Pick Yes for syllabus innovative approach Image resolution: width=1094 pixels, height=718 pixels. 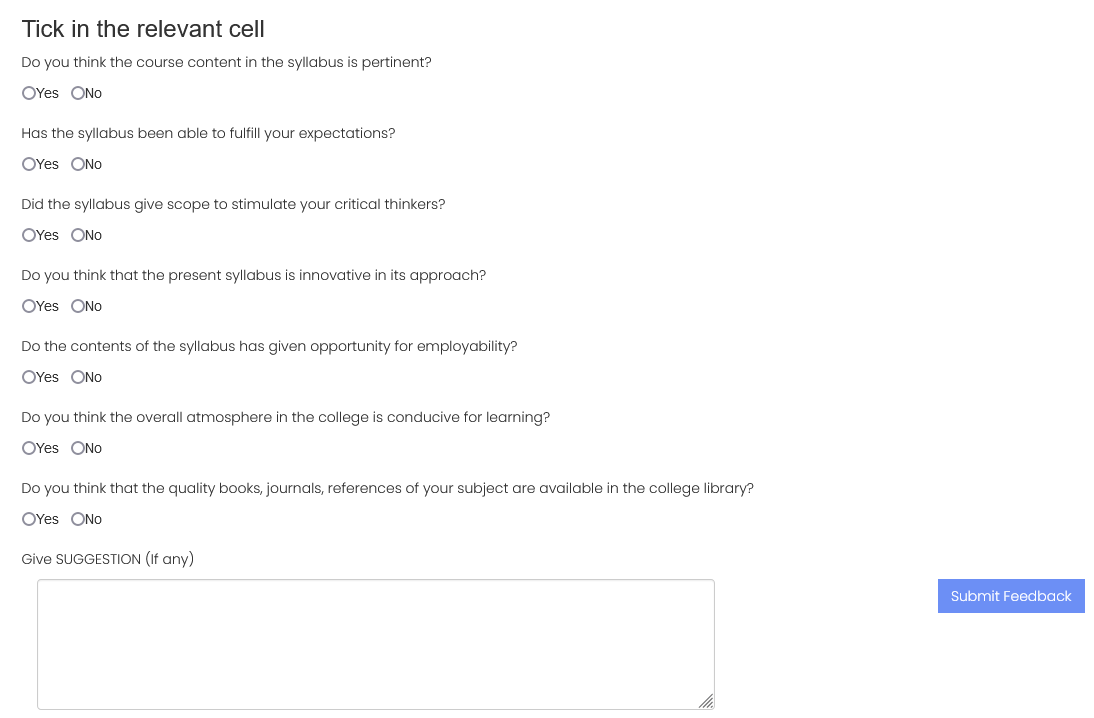tap(29, 306)
